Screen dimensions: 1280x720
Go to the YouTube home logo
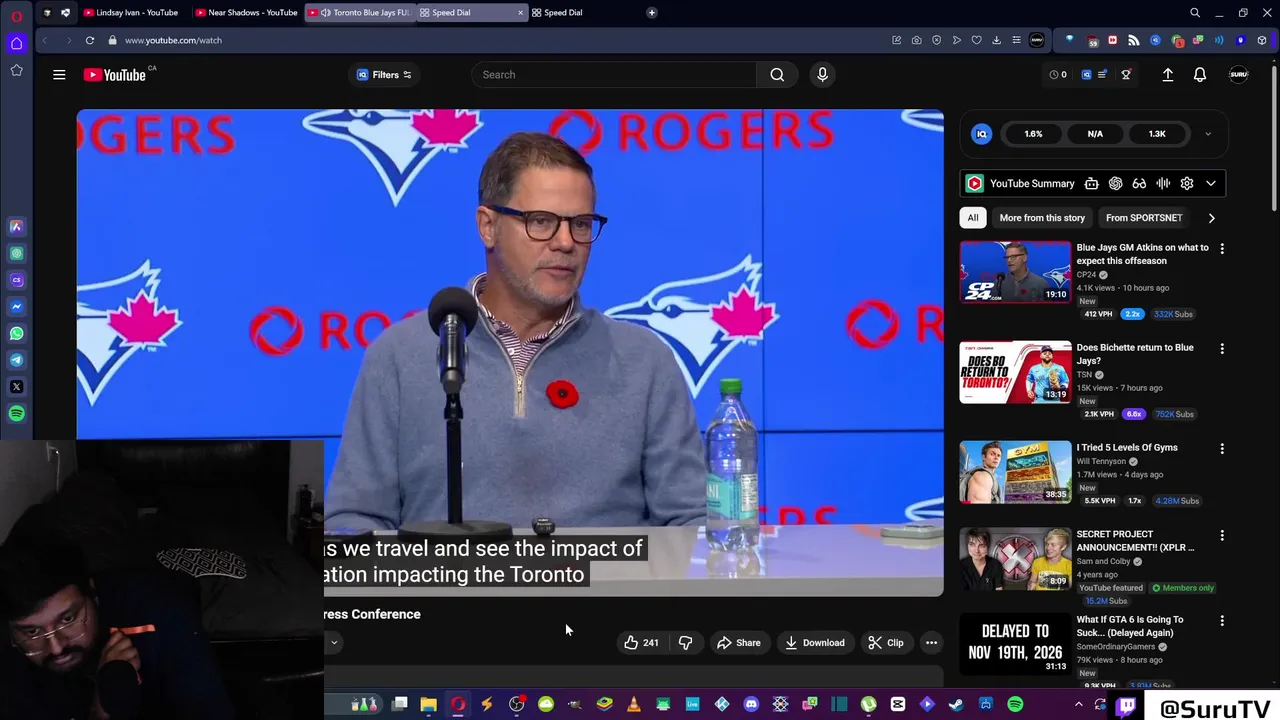click(115, 75)
